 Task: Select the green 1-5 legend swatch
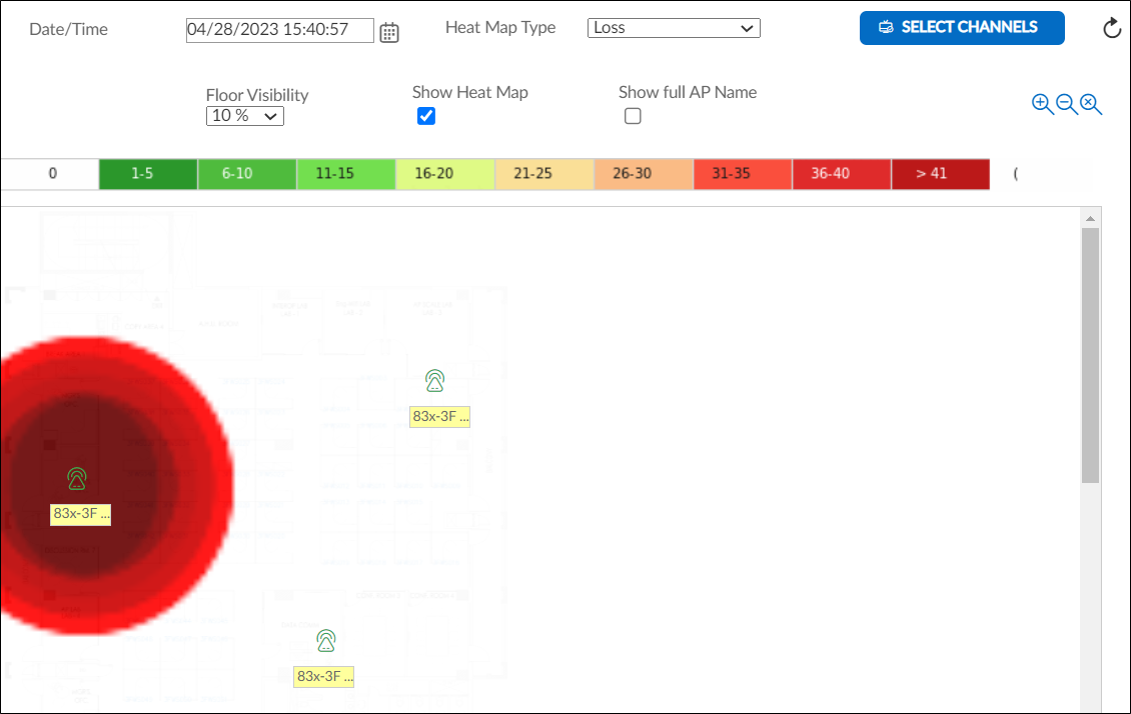coord(147,173)
